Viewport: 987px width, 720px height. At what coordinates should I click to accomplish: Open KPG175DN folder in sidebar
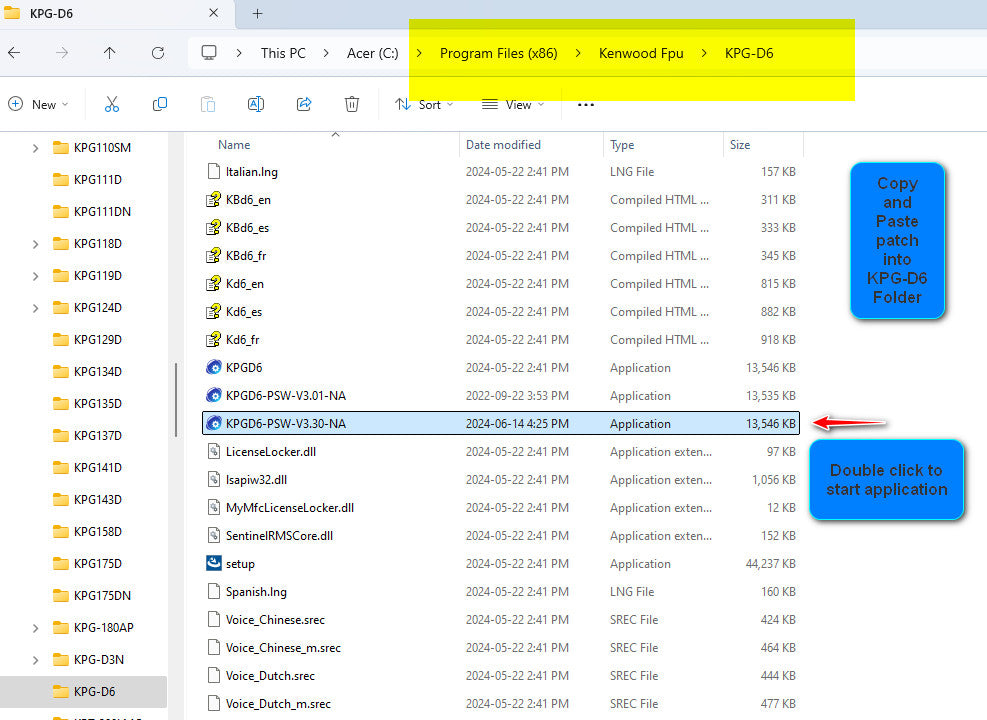click(x=102, y=595)
